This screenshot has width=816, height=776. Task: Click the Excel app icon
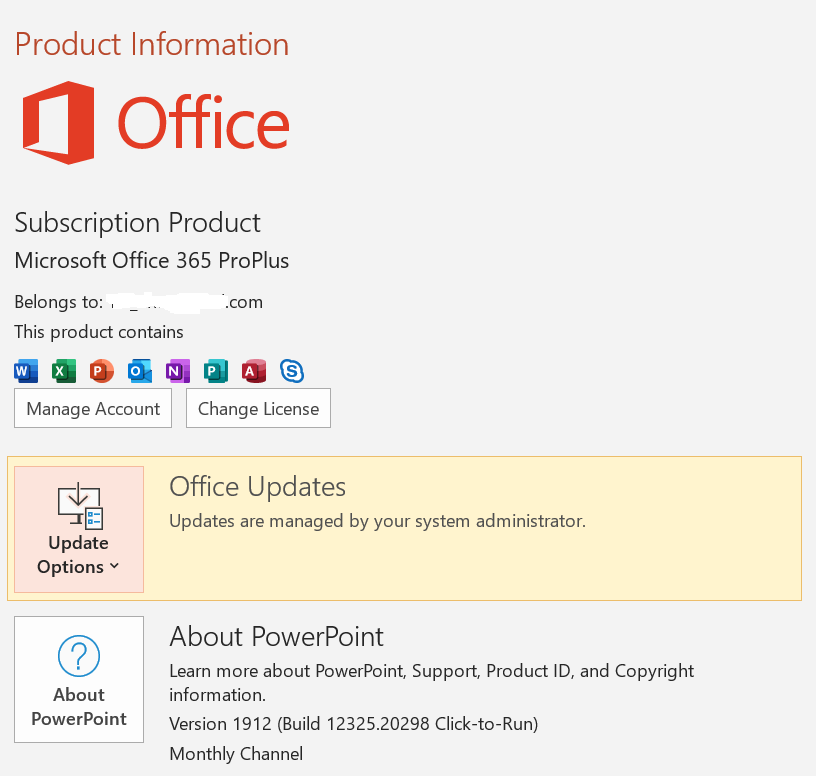pos(64,371)
